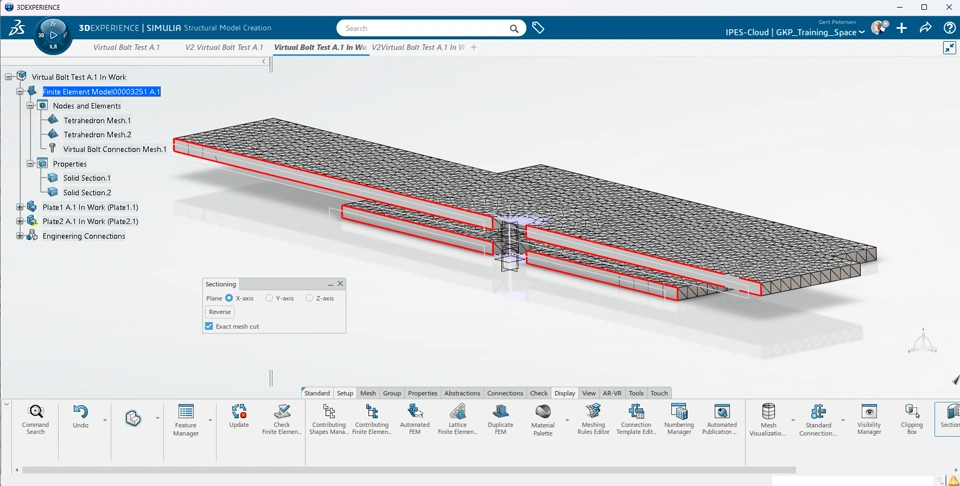Collapse Finite Element Model node
This screenshot has height=486, width=960.
click(x=20, y=91)
